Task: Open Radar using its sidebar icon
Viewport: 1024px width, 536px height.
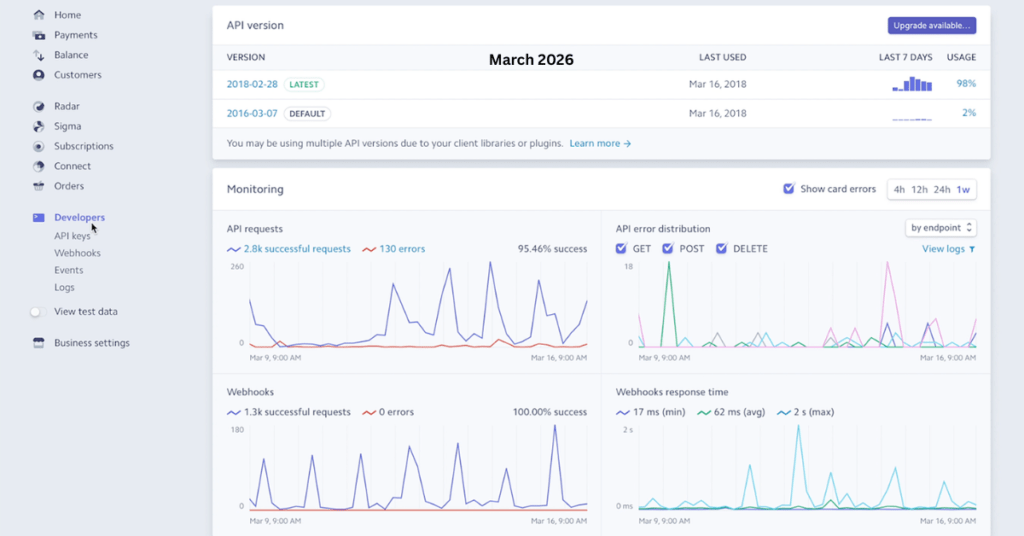Action: (39, 106)
